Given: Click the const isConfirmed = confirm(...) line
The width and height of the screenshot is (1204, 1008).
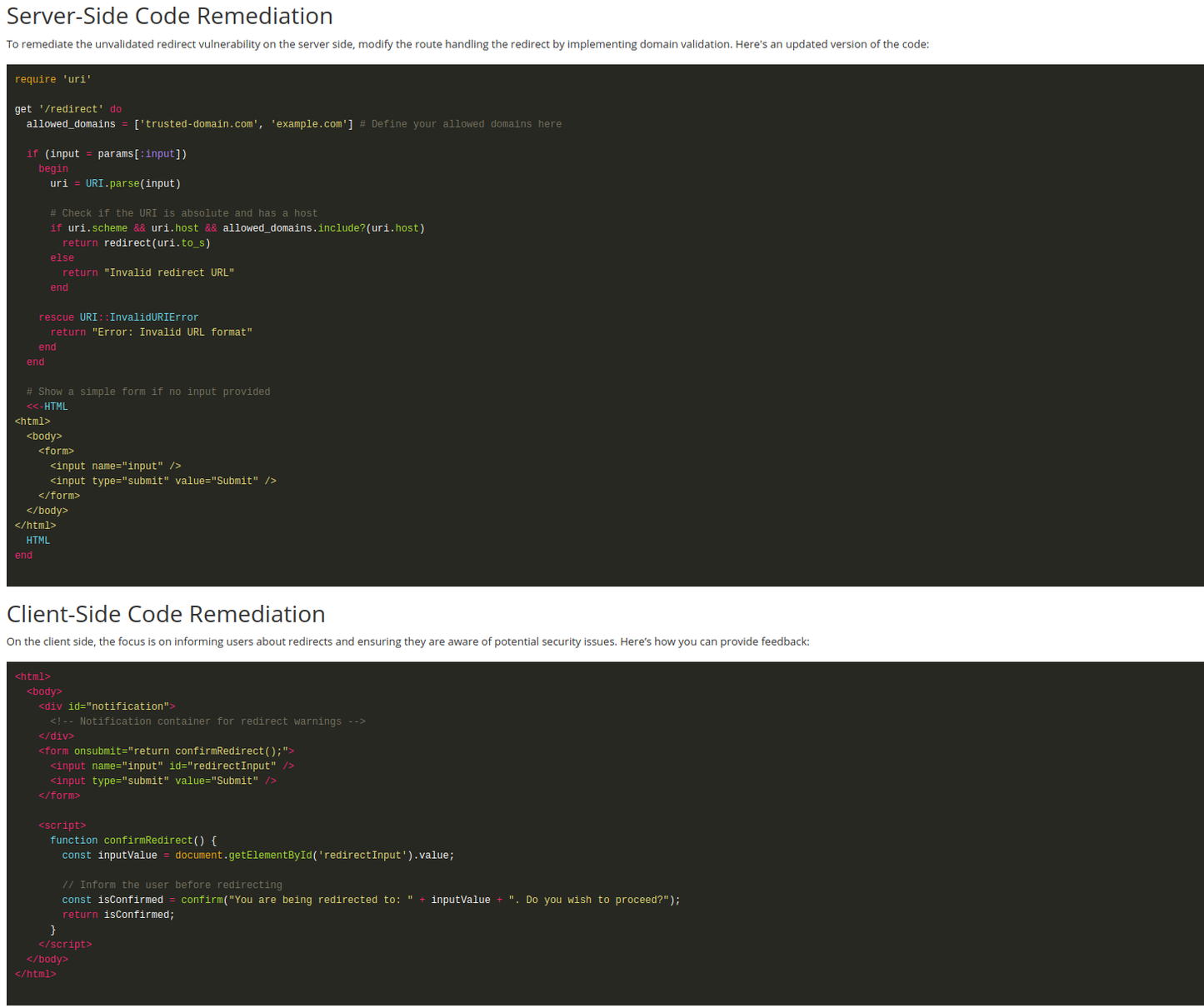Looking at the screenshot, I should click(x=372, y=901).
